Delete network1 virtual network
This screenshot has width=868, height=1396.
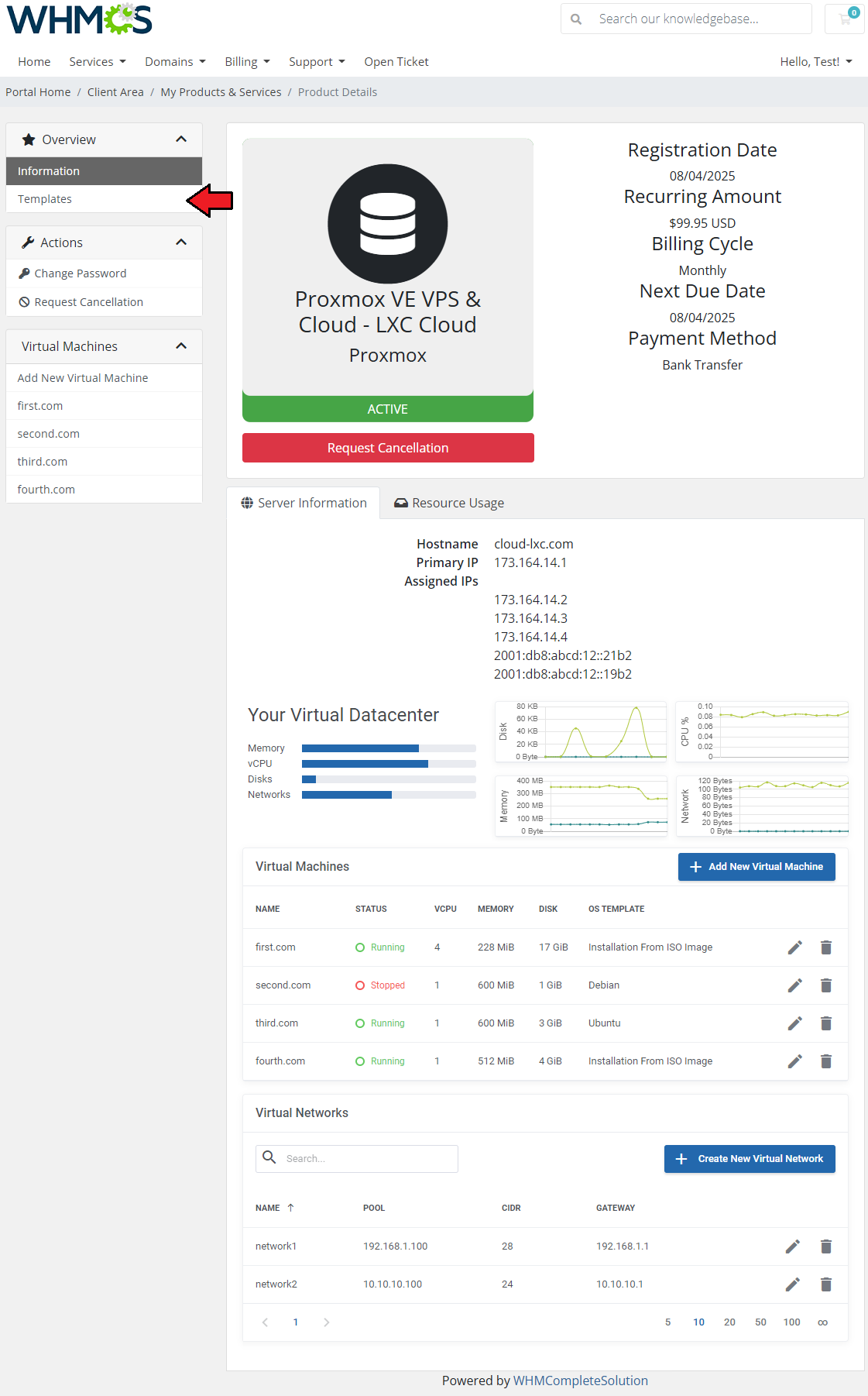coord(826,1246)
